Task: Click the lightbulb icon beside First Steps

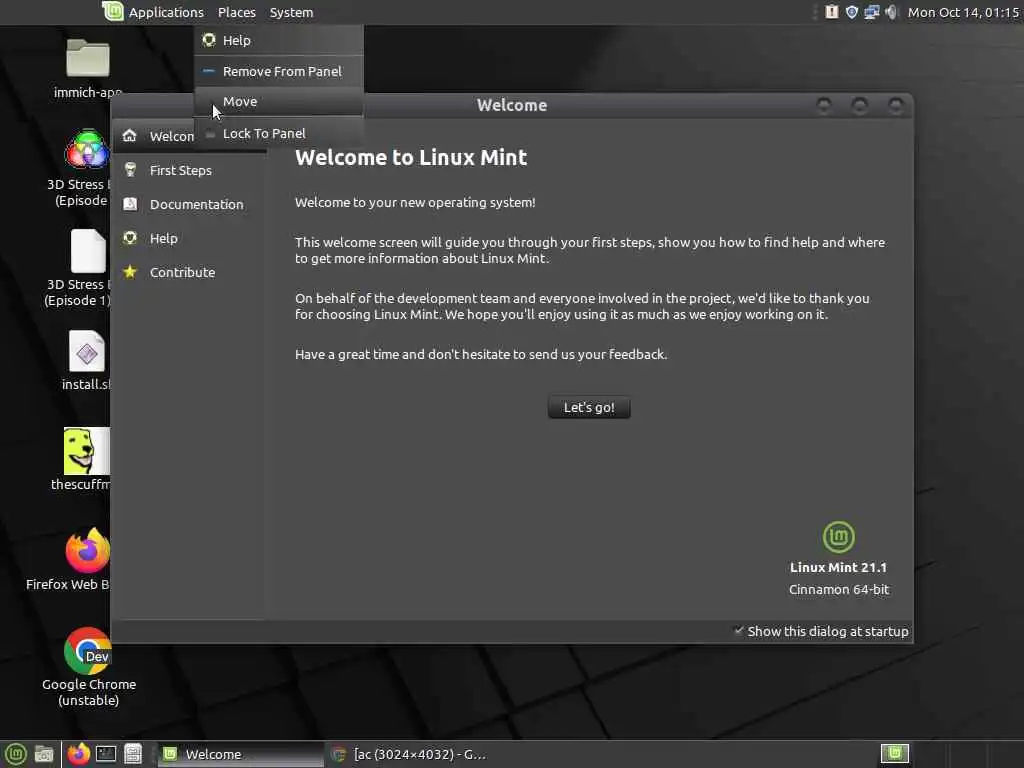Action: coord(130,170)
